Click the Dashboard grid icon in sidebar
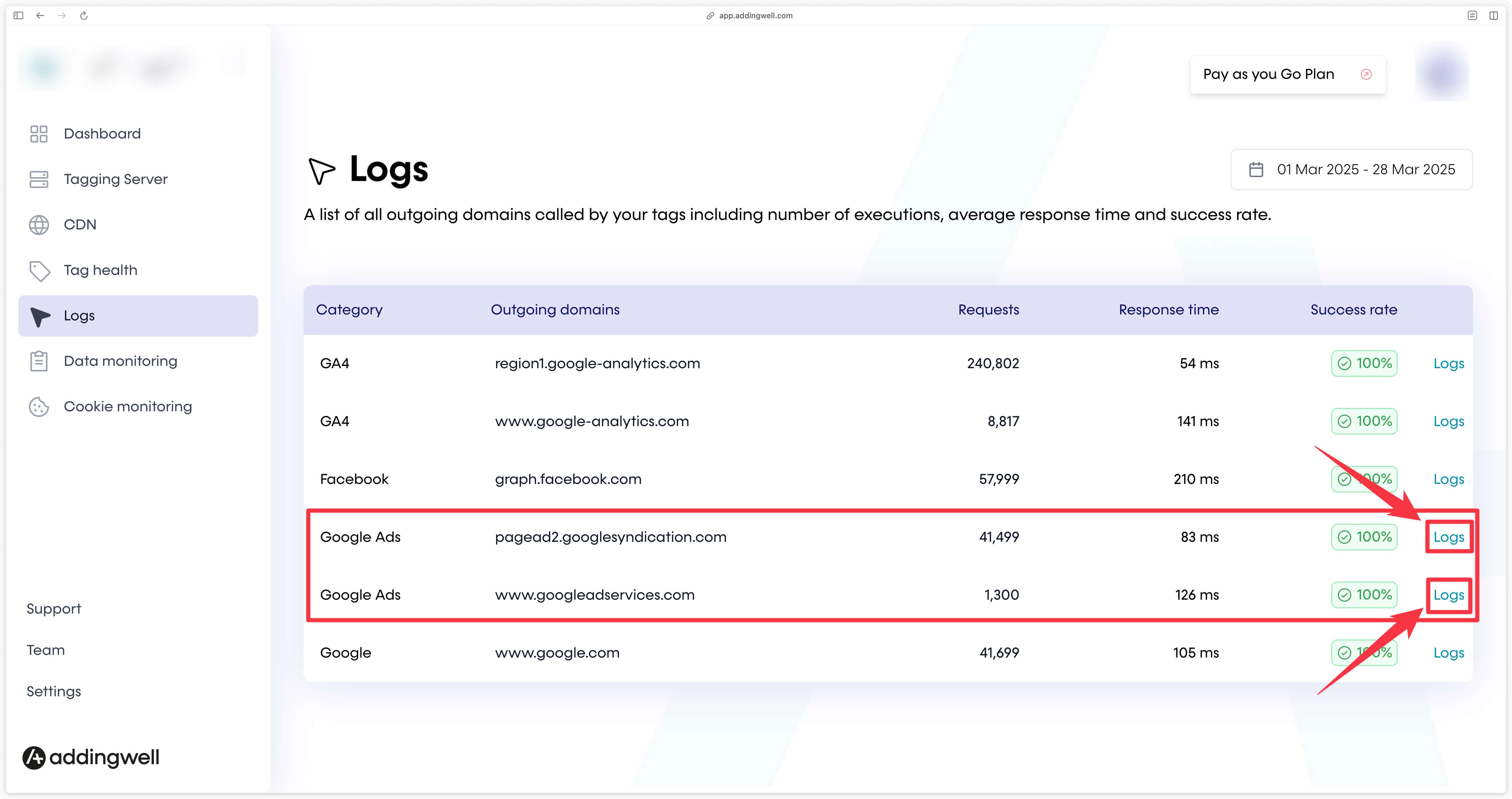The image size is (1512, 799). tap(39, 134)
